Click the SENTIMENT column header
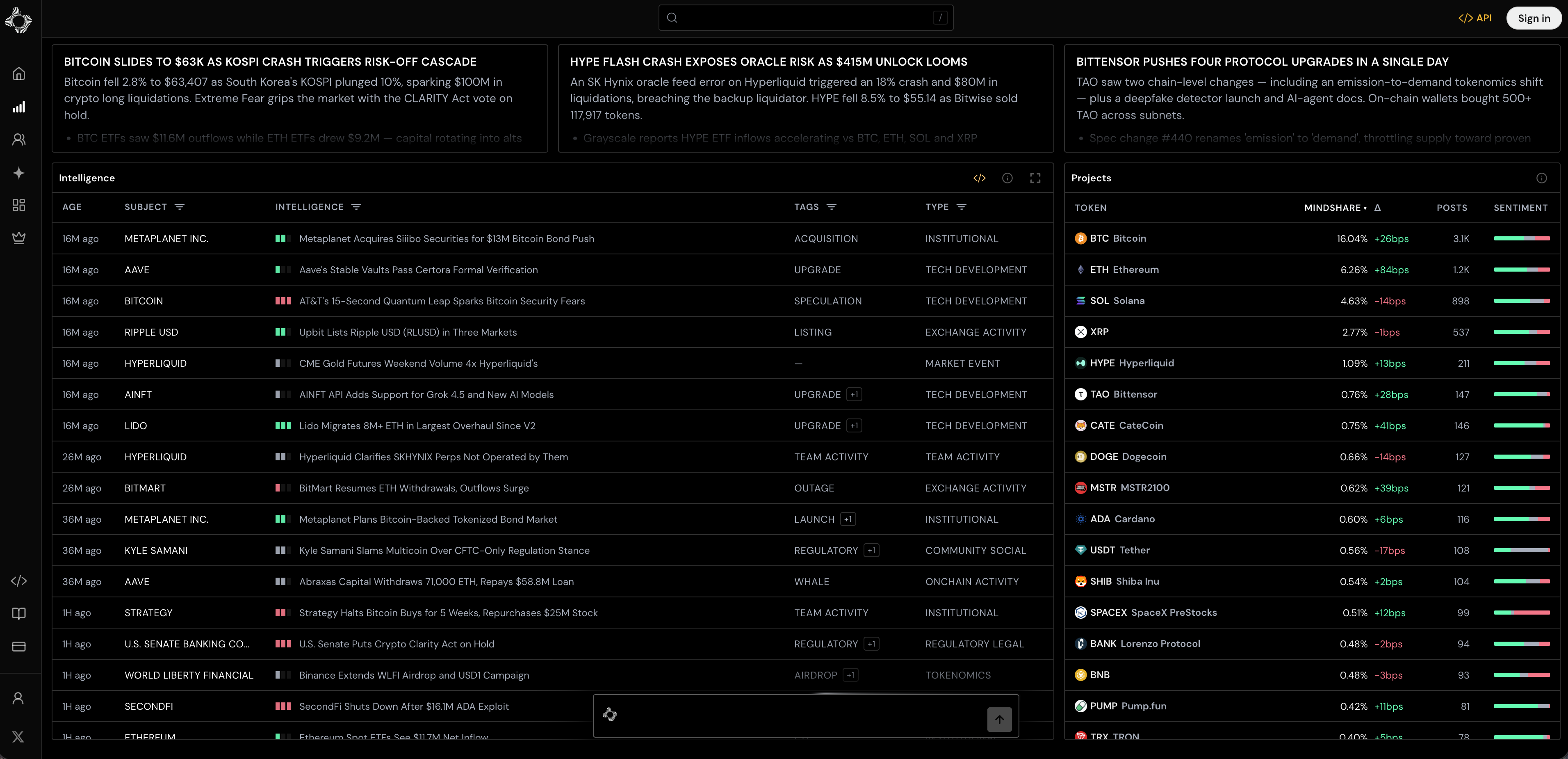The image size is (1568, 759). point(1520,208)
